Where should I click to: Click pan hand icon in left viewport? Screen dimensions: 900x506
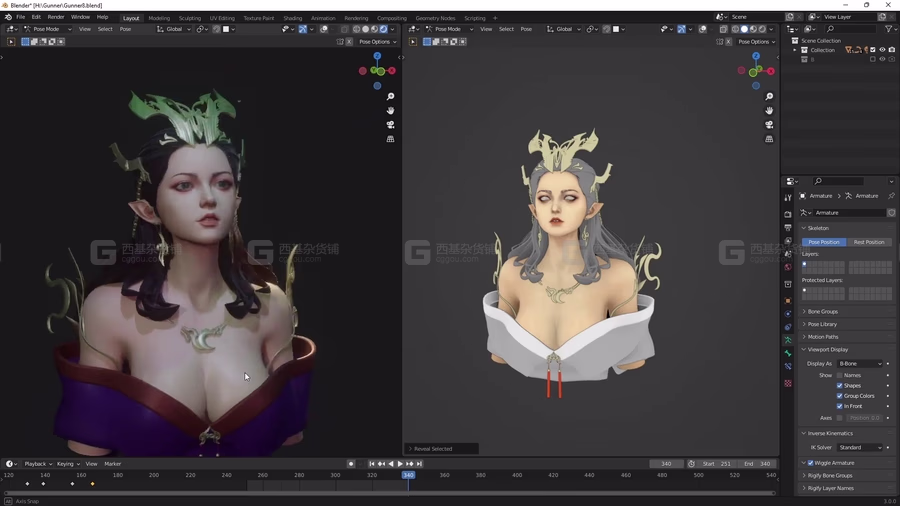point(390,110)
